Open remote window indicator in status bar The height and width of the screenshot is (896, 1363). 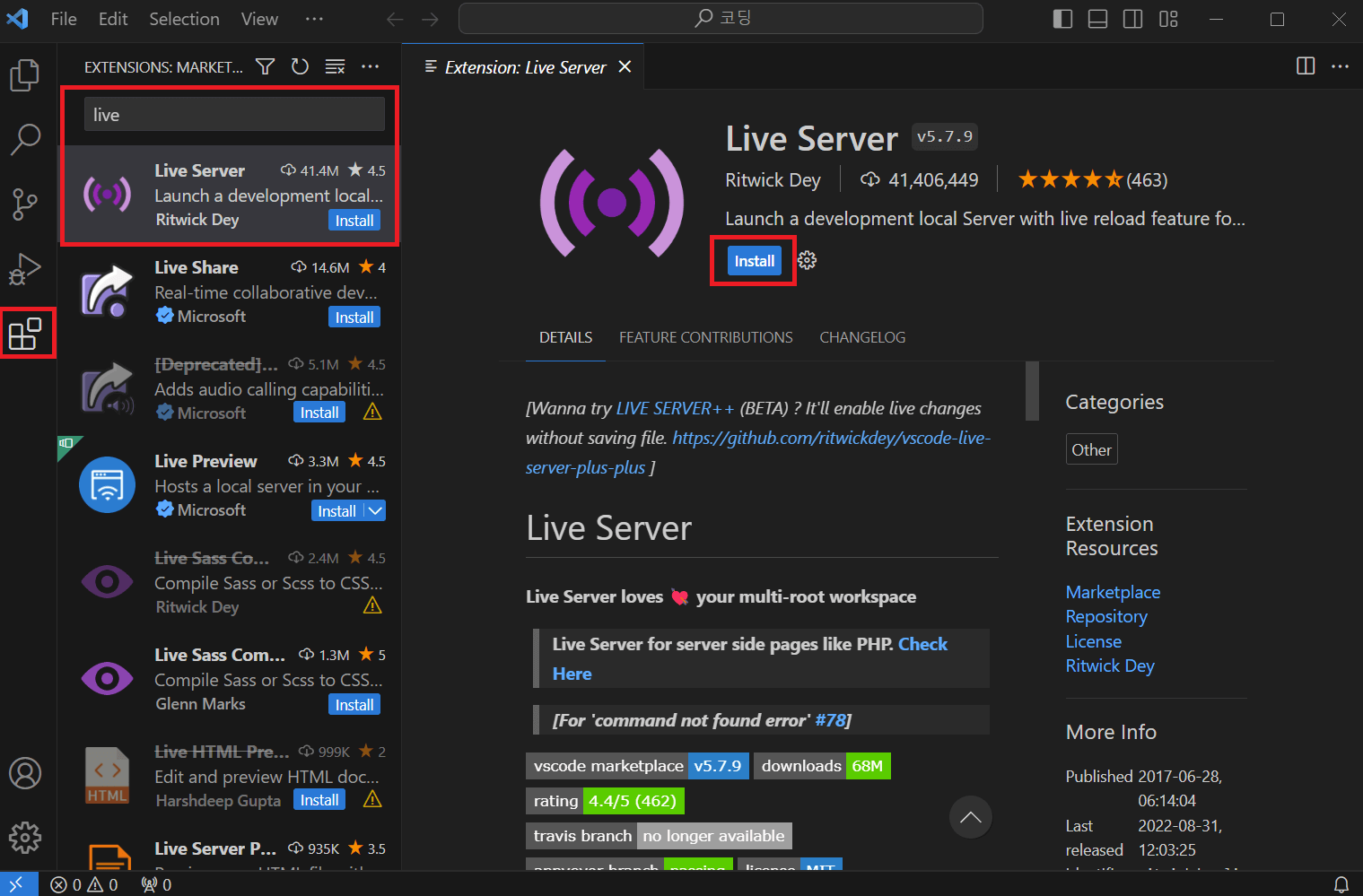click(19, 884)
